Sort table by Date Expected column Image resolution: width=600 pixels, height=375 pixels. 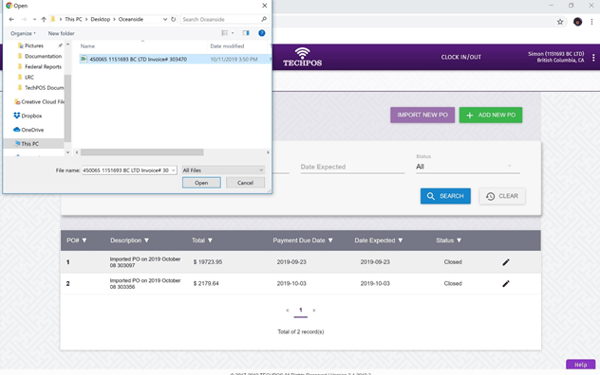click(378, 240)
